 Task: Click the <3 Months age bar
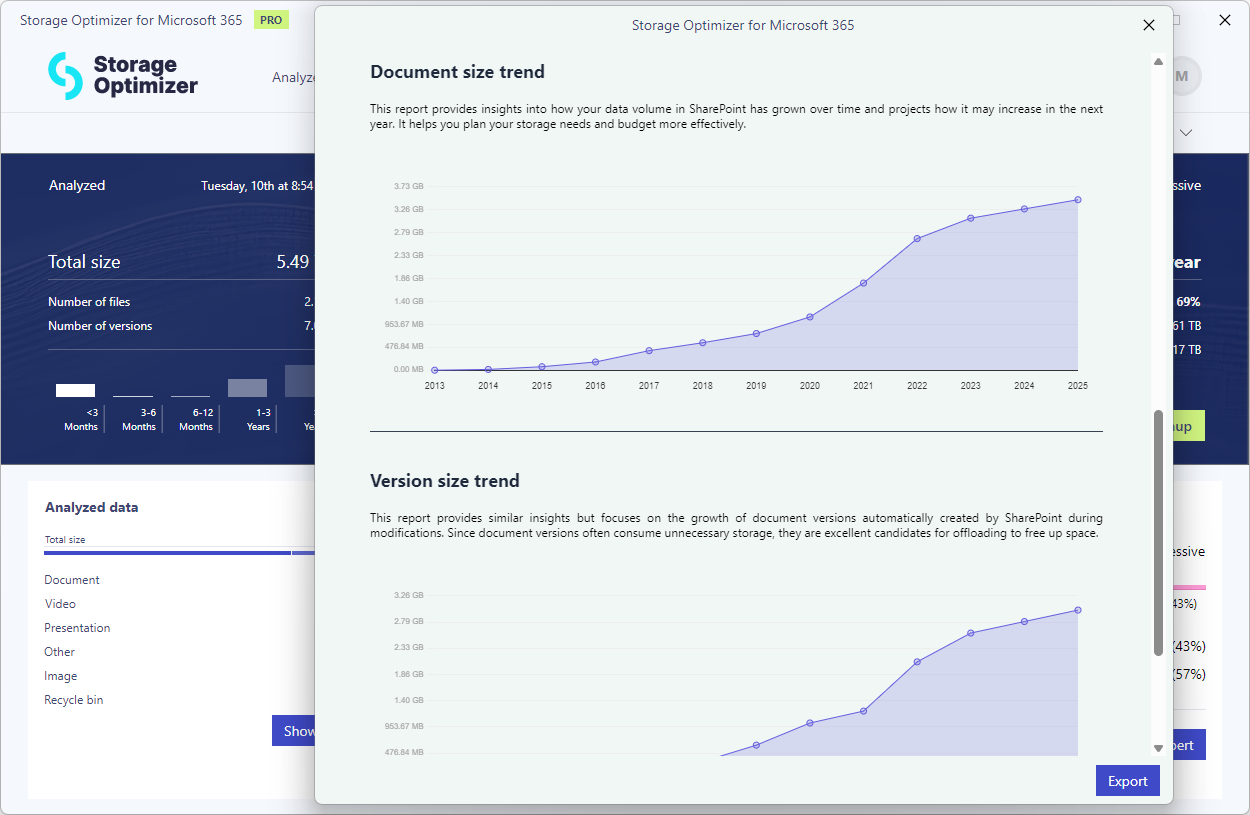tap(75, 390)
